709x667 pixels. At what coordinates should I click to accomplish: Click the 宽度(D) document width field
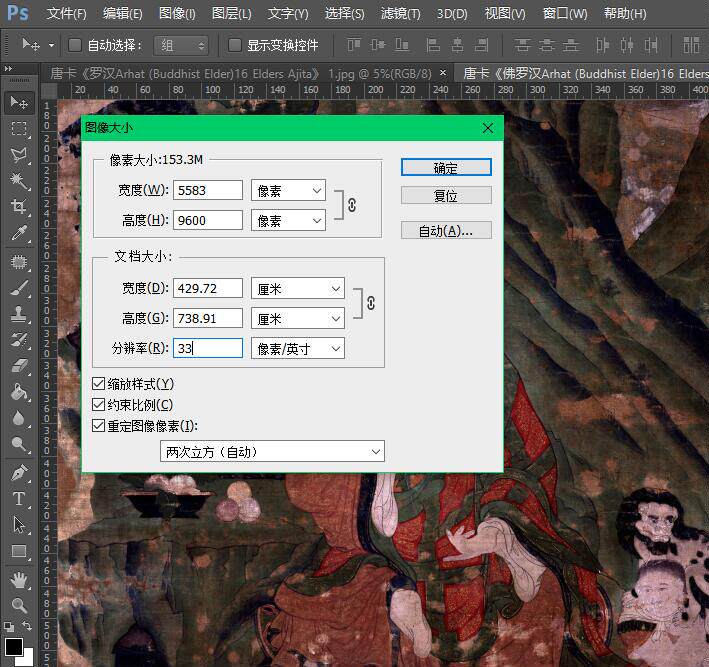(x=208, y=288)
